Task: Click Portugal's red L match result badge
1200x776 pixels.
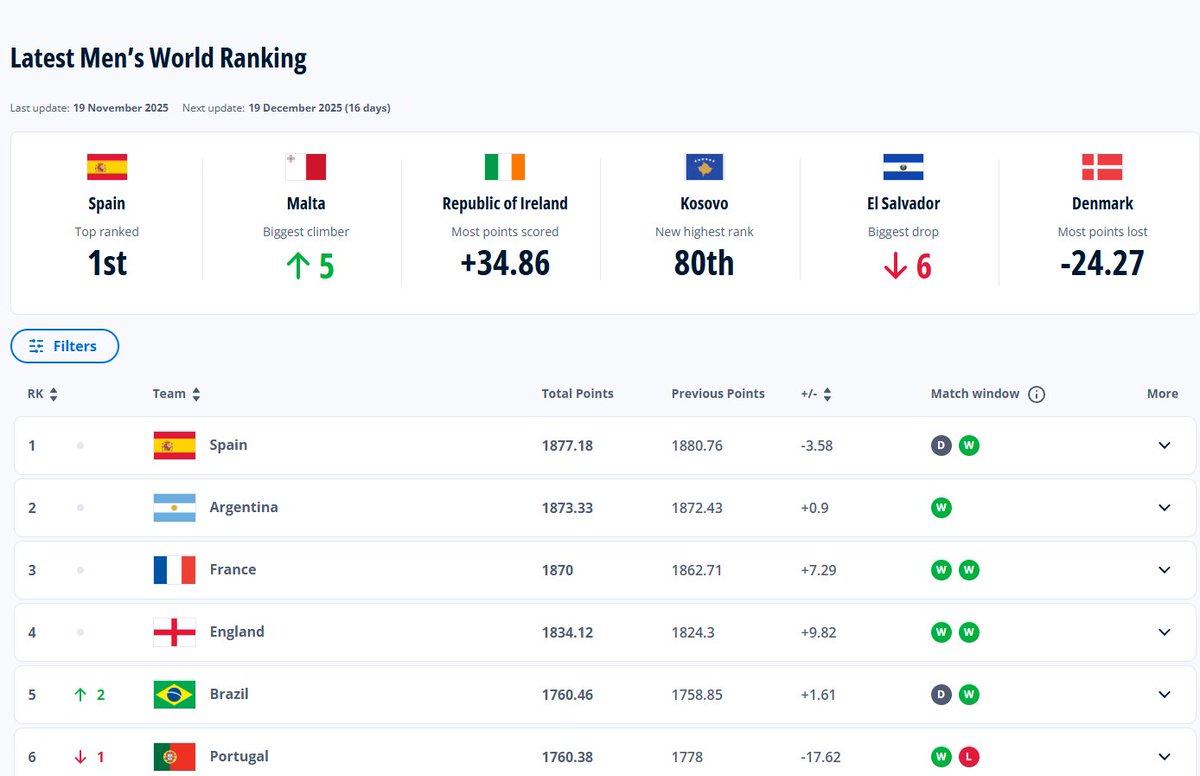Action: [968, 757]
